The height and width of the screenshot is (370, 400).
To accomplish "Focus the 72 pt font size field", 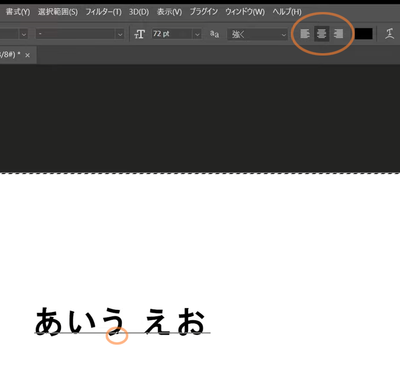I will pos(172,34).
